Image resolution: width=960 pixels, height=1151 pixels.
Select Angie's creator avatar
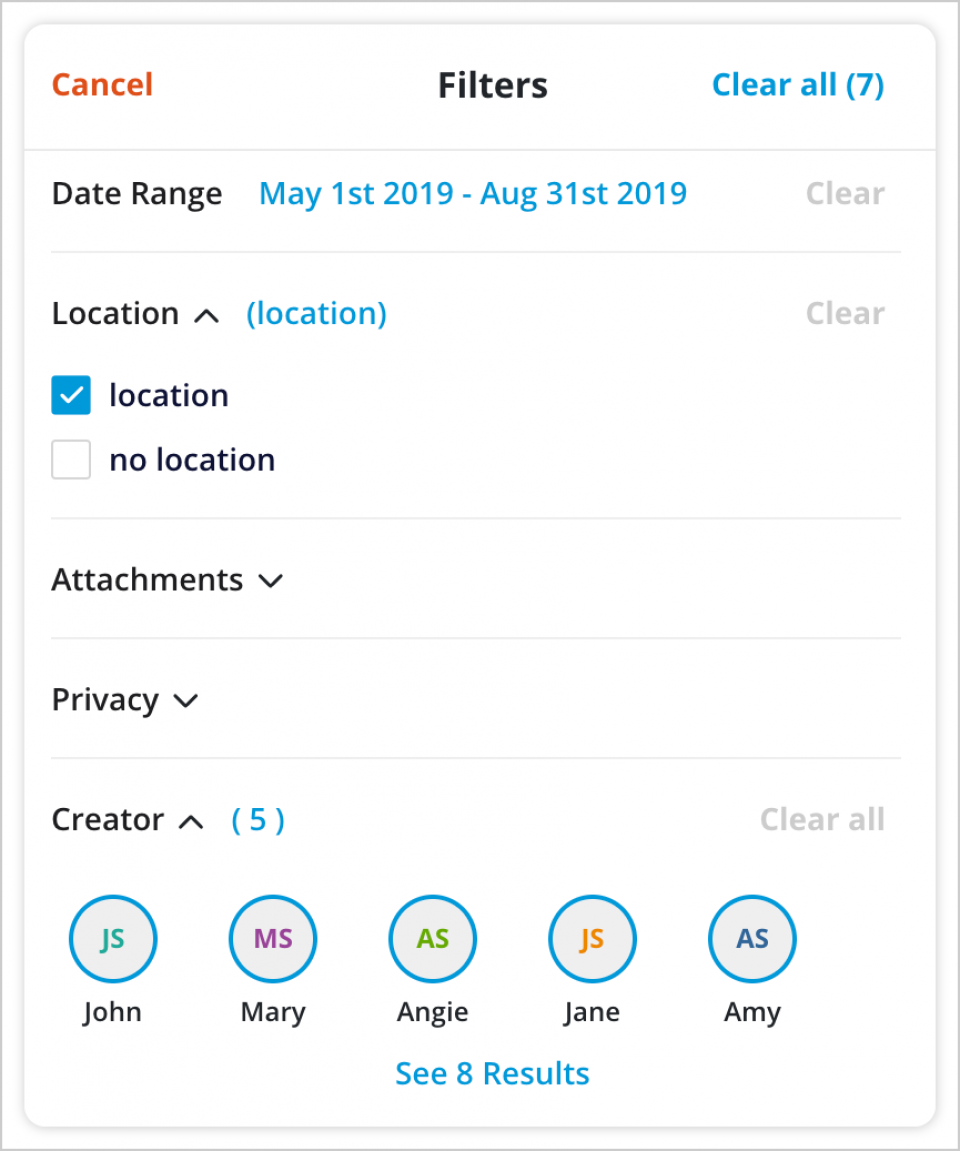pyautogui.click(x=432, y=938)
